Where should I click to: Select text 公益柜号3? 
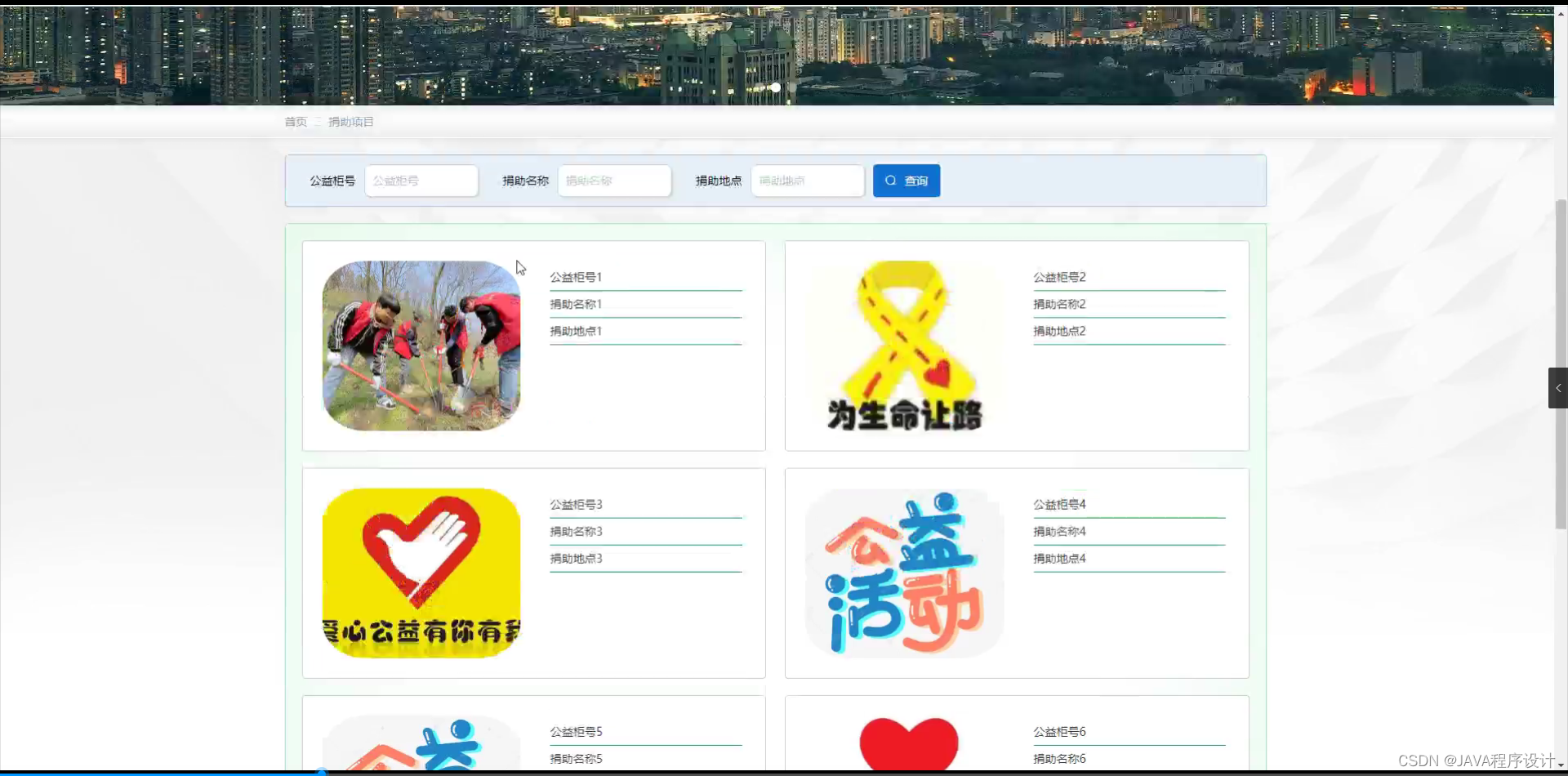576,505
